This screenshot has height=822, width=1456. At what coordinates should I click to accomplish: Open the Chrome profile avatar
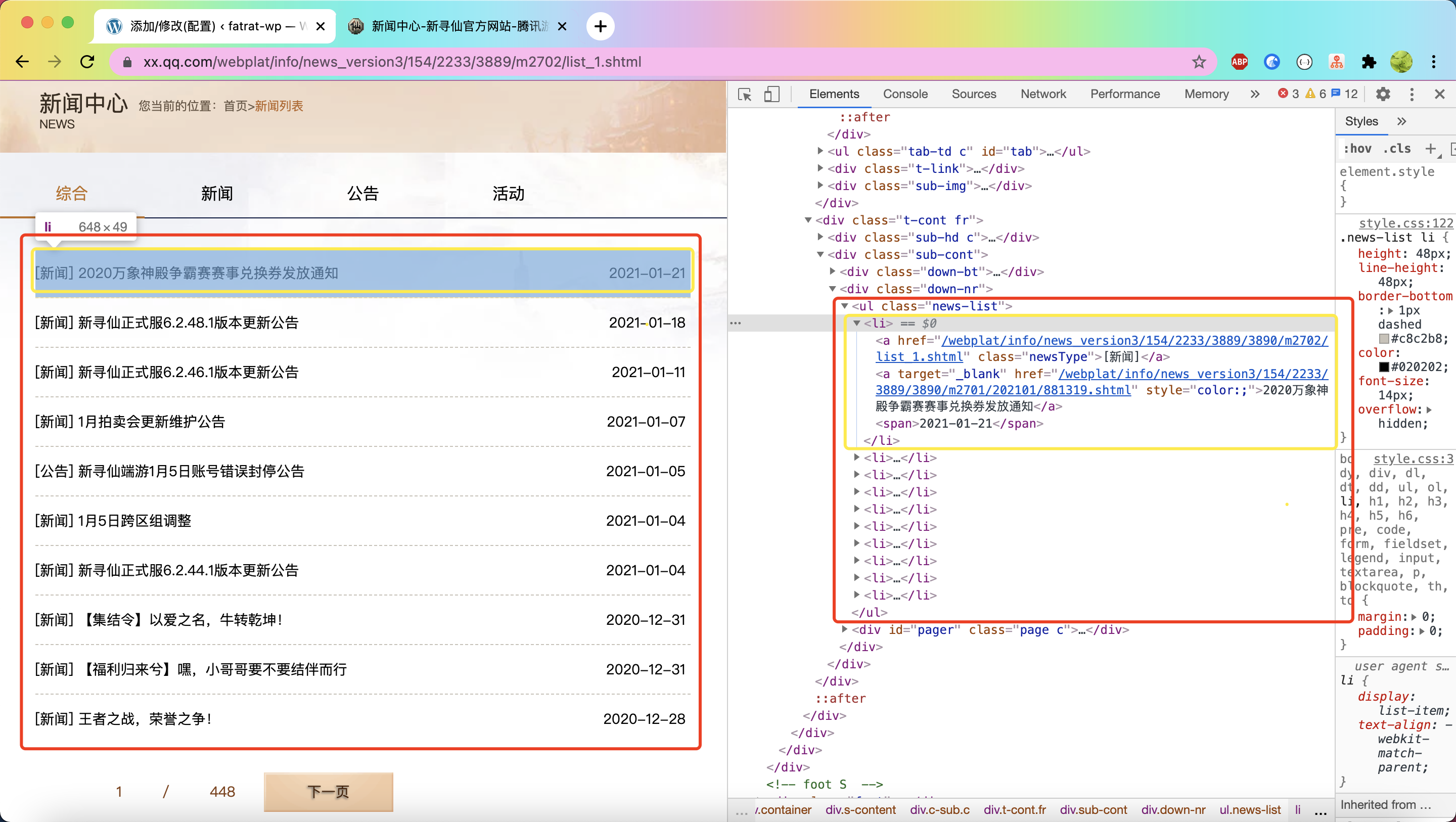pyautogui.click(x=1401, y=62)
